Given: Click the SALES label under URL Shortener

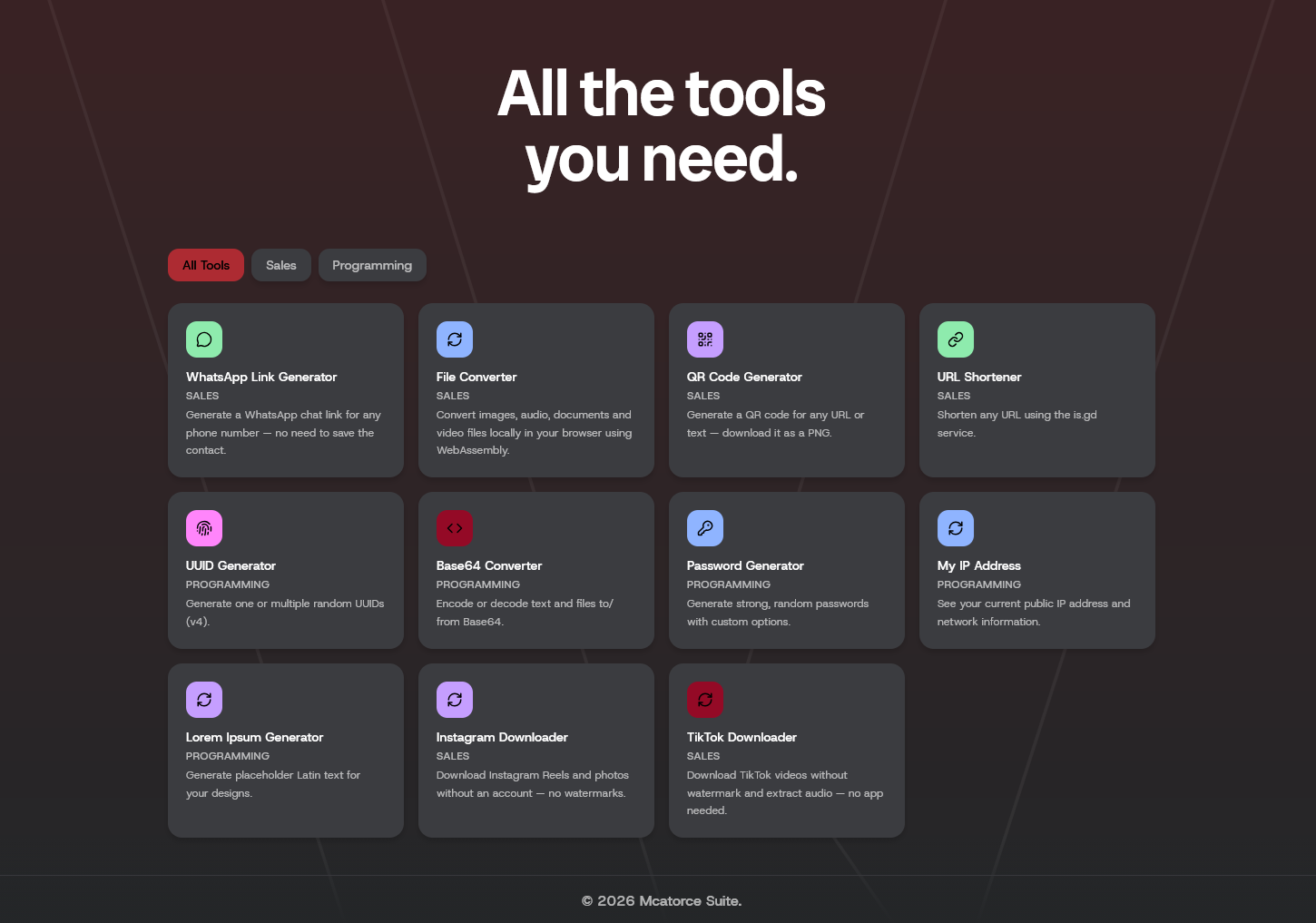Looking at the screenshot, I should [954, 396].
